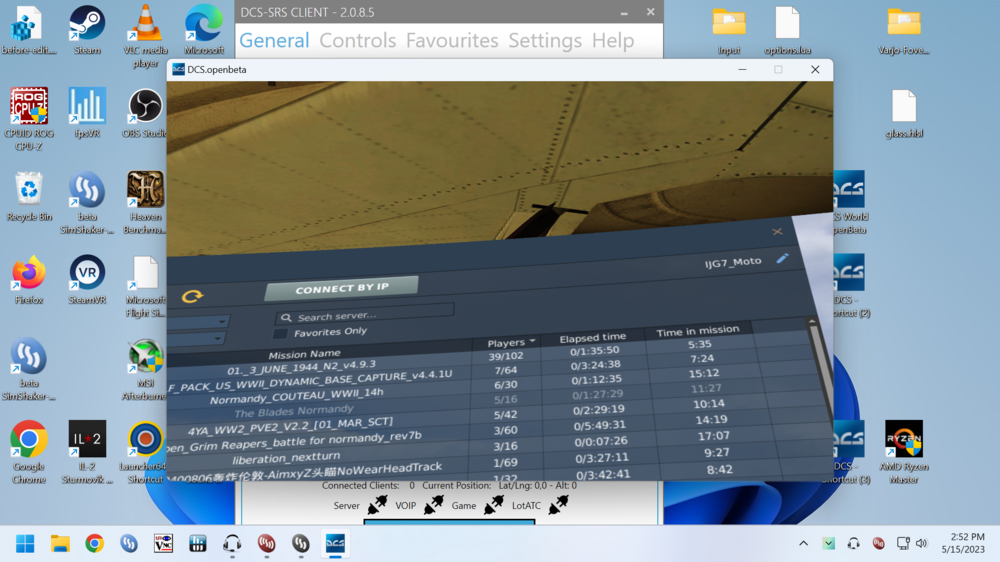
Task: Click the Elapsed time column header
Action: [592, 337]
